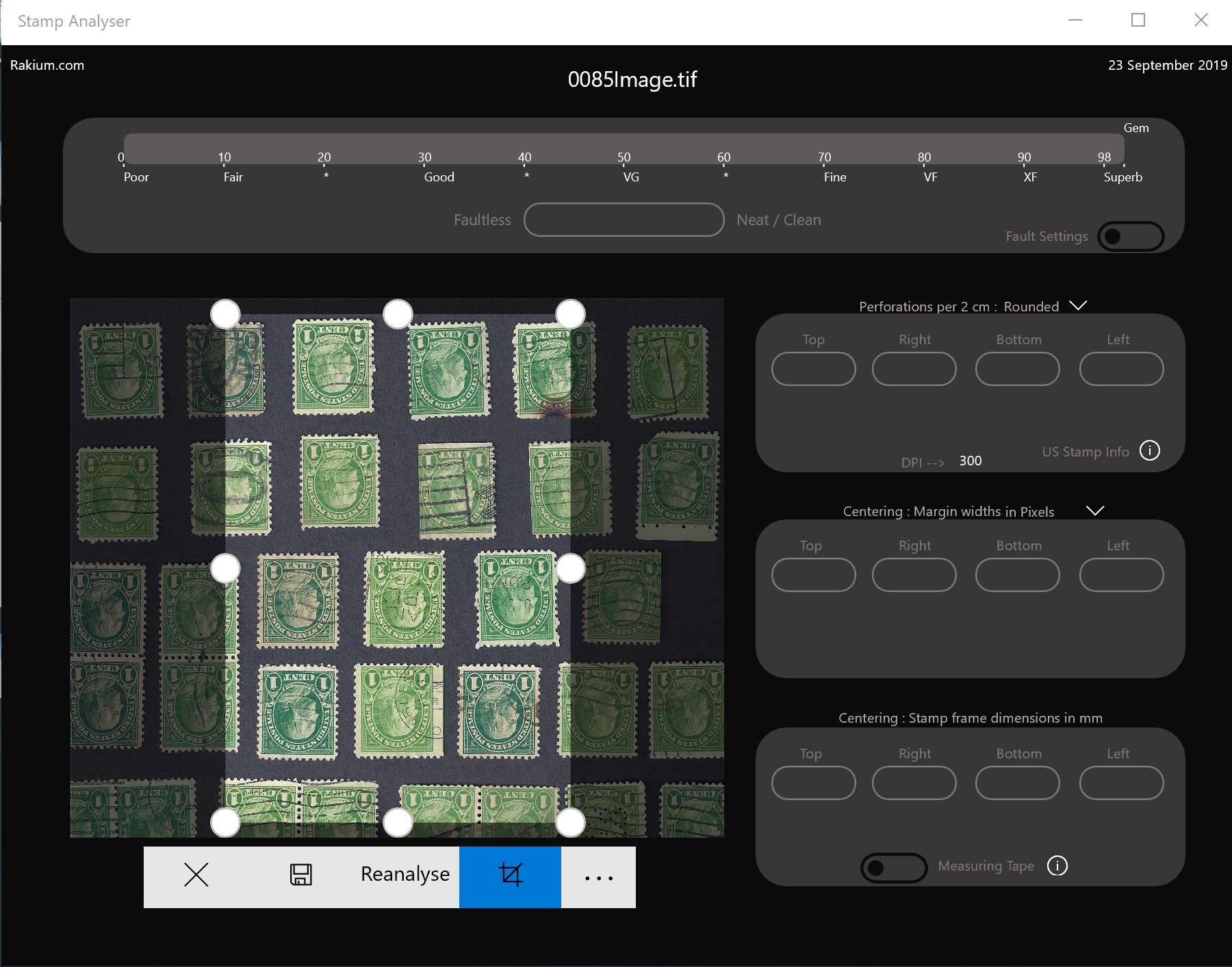This screenshot has width=1232, height=967.
Task: Click the Perforations Left value field
Action: pos(1122,369)
